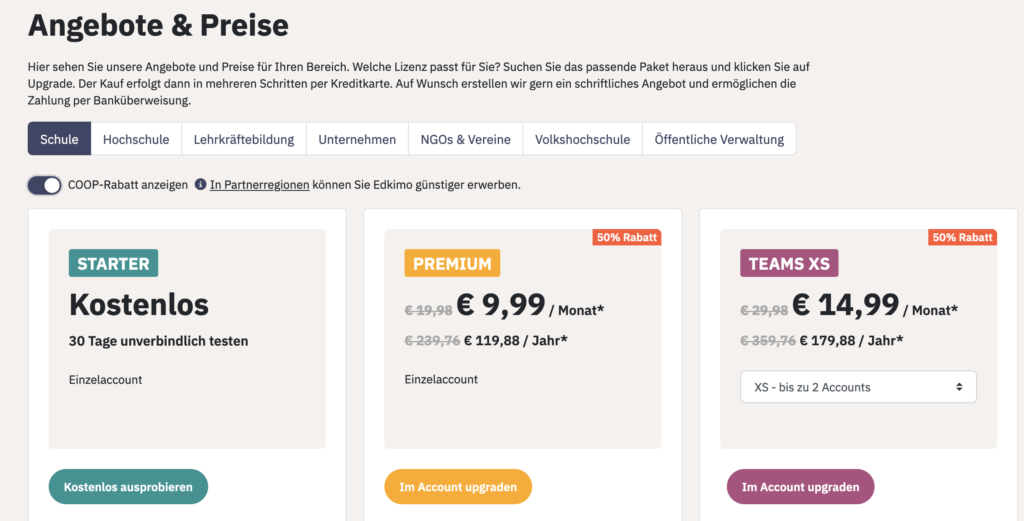Select the Öffentliche Verwaltung tab
Image resolution: width=1024 pixels, height=521 pixels.
[719, 139]
